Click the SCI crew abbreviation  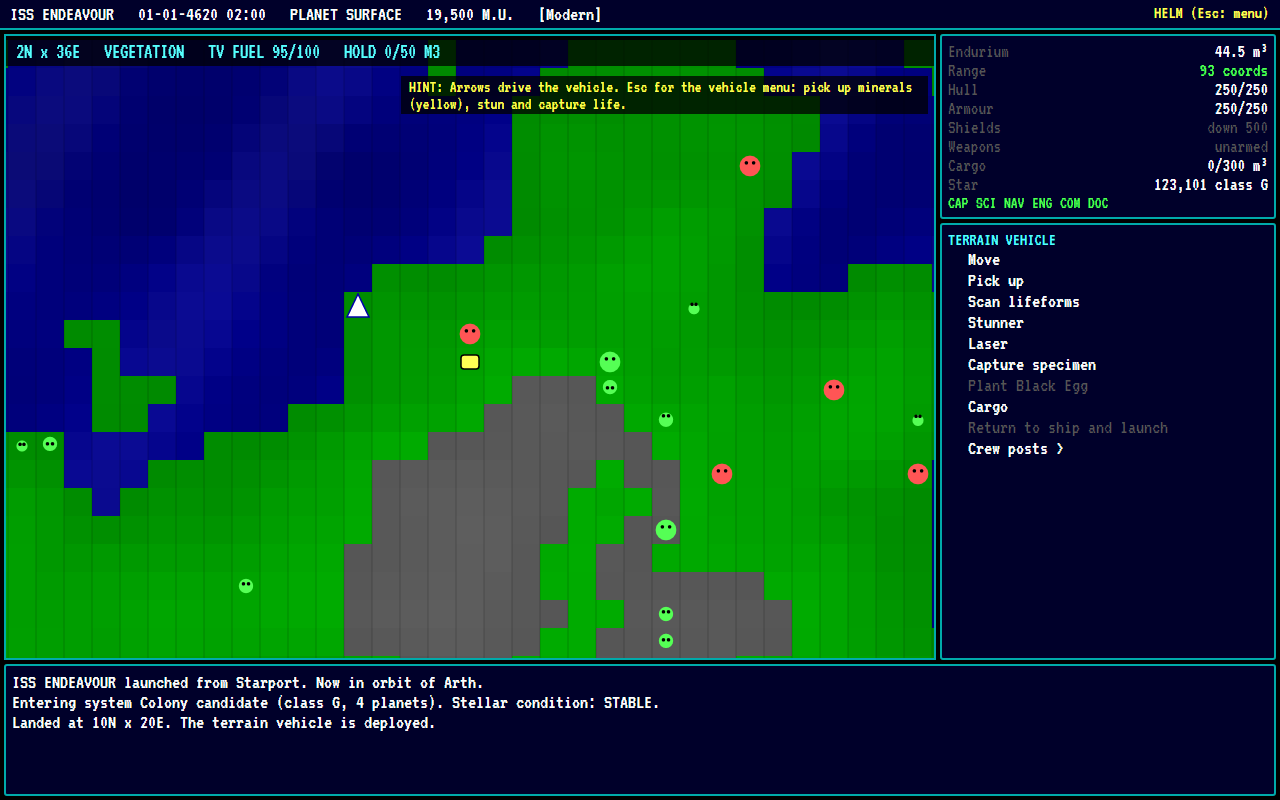click(986, 204)
